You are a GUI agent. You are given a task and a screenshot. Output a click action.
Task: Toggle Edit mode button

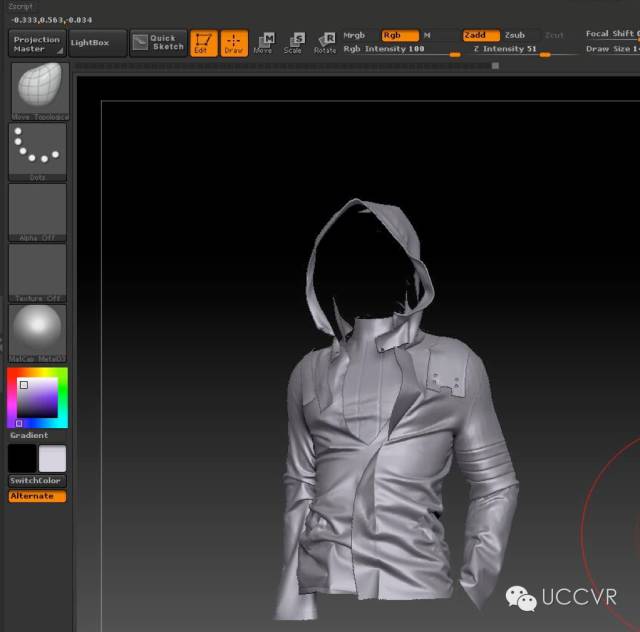click(x=203, y=43)
